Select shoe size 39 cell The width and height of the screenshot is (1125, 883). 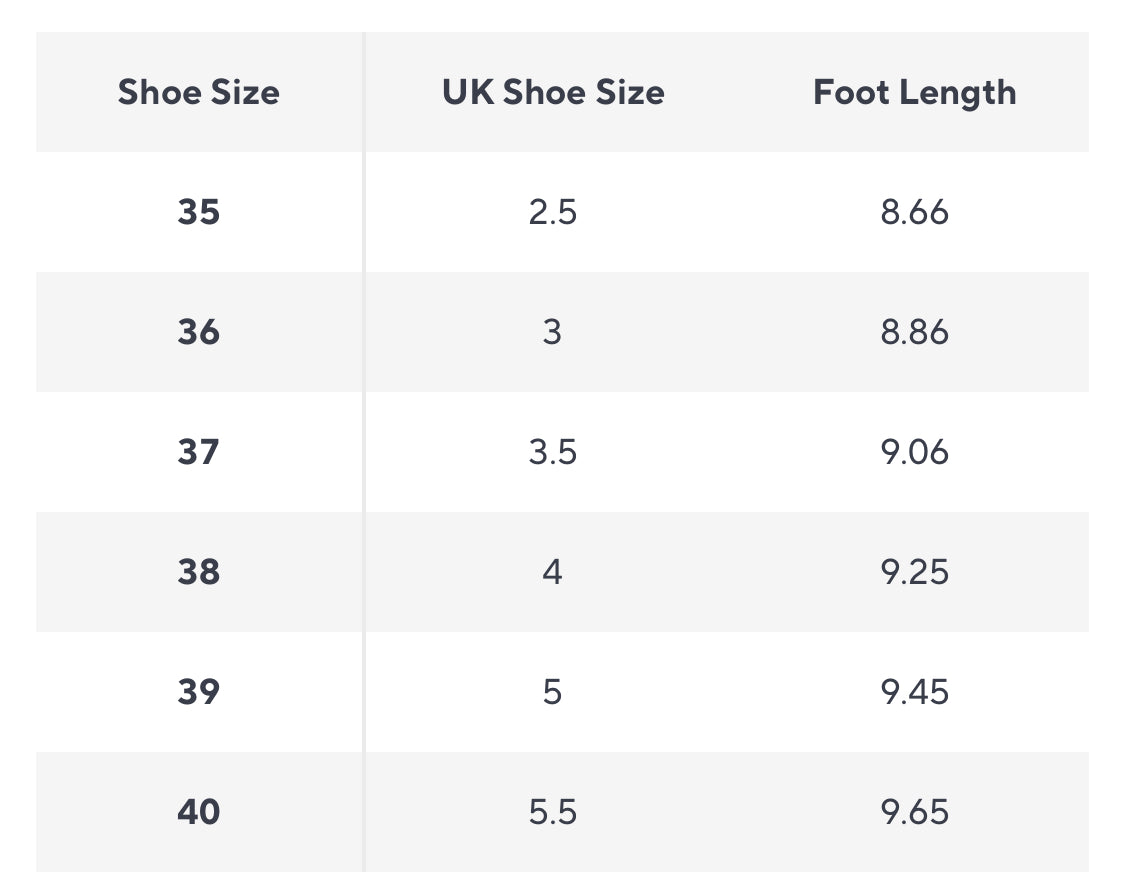click(198, 692)
